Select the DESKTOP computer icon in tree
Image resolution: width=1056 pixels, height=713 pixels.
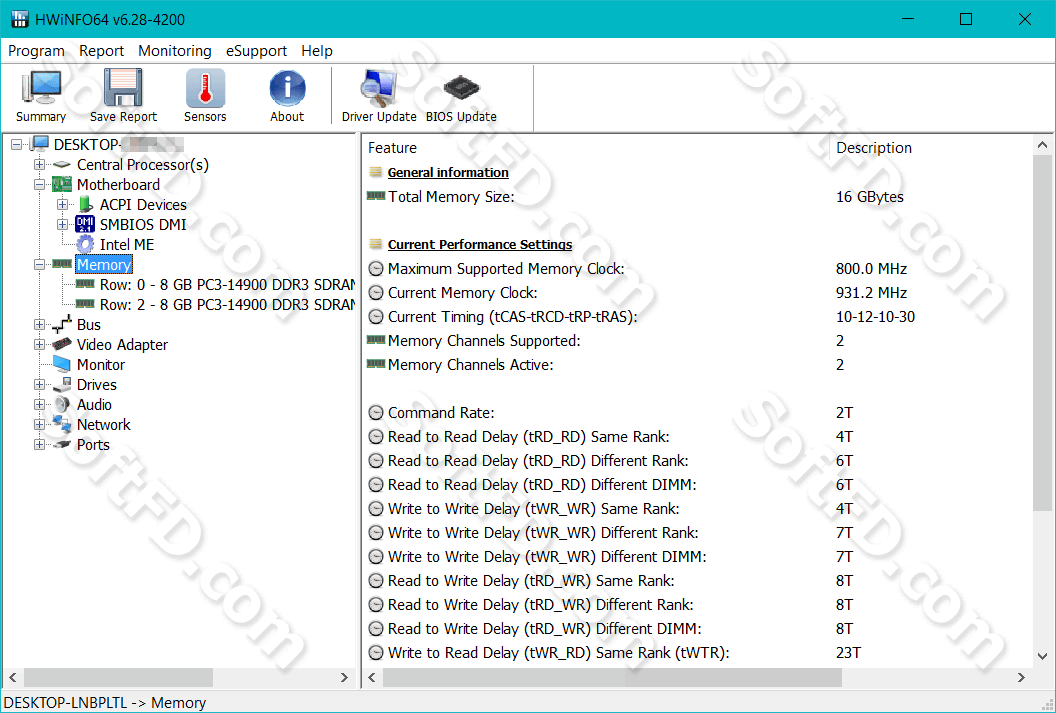tap(40, 144)
